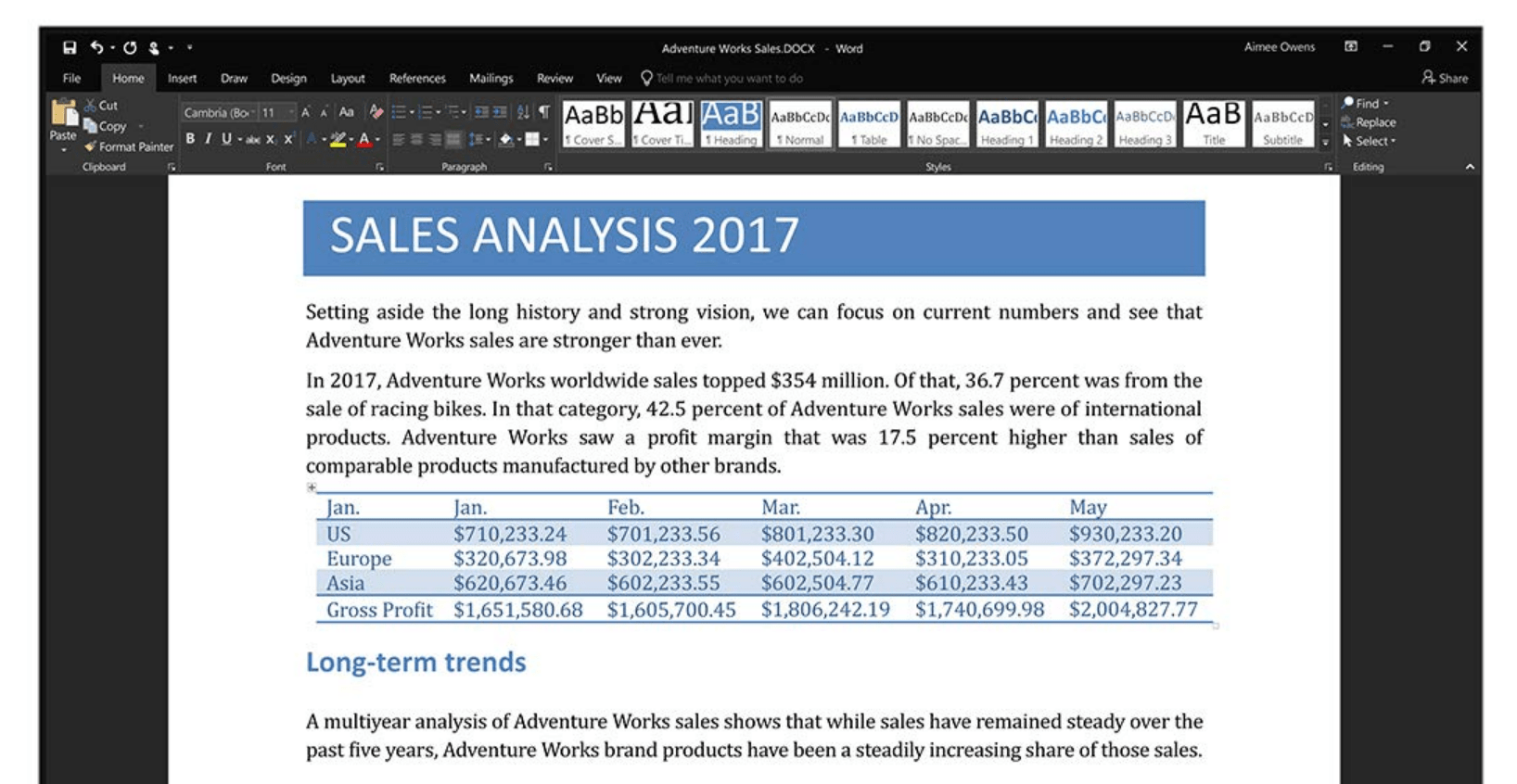Click Replace in the Editing group

pos(1369,122)
